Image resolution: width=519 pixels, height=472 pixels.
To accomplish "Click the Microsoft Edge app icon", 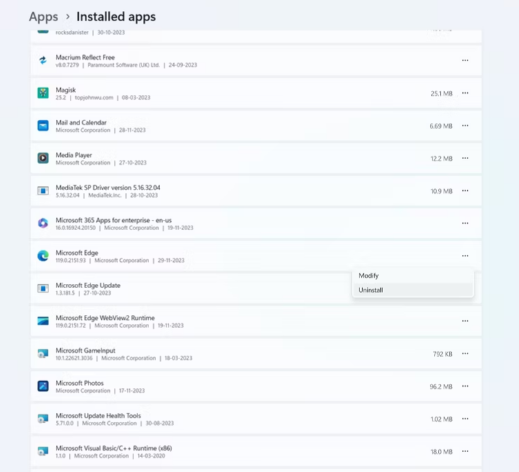I will pos(43,256).
